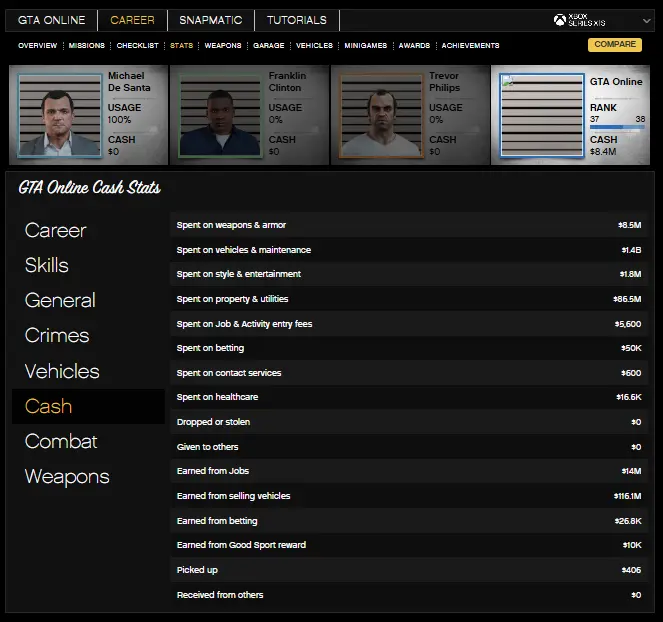The image size is (663, 622).
Task: View the Crimes stats category
Action: tap(57, 336)
